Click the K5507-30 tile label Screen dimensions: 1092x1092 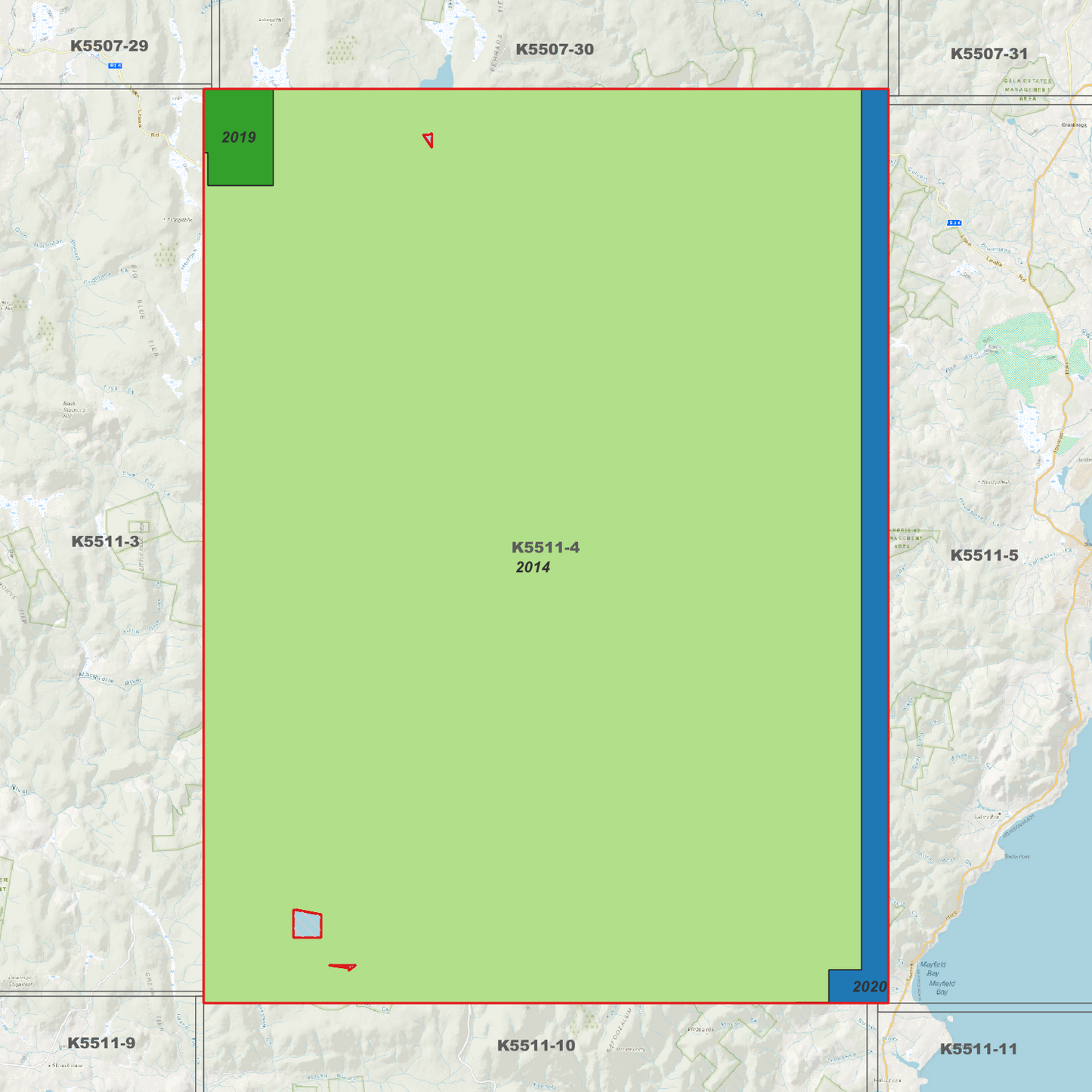(x=554, y=49)
